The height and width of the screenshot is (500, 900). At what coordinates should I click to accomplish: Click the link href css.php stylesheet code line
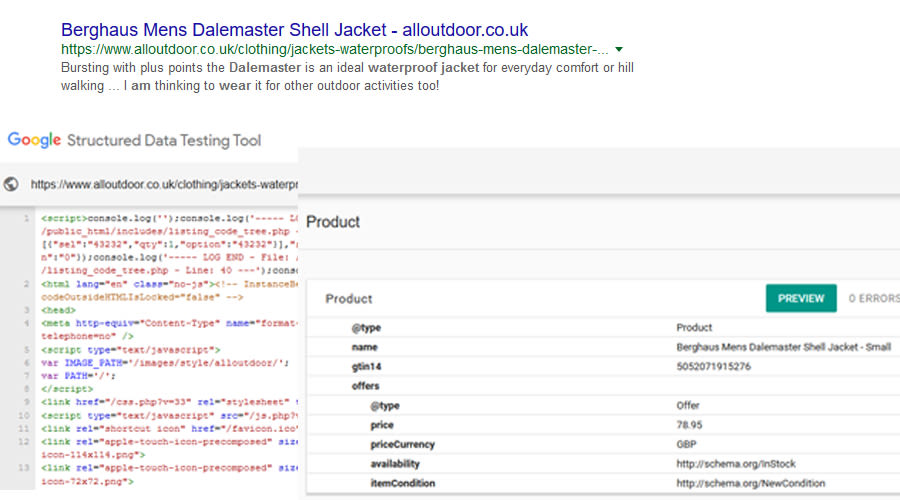click(169, 402)
